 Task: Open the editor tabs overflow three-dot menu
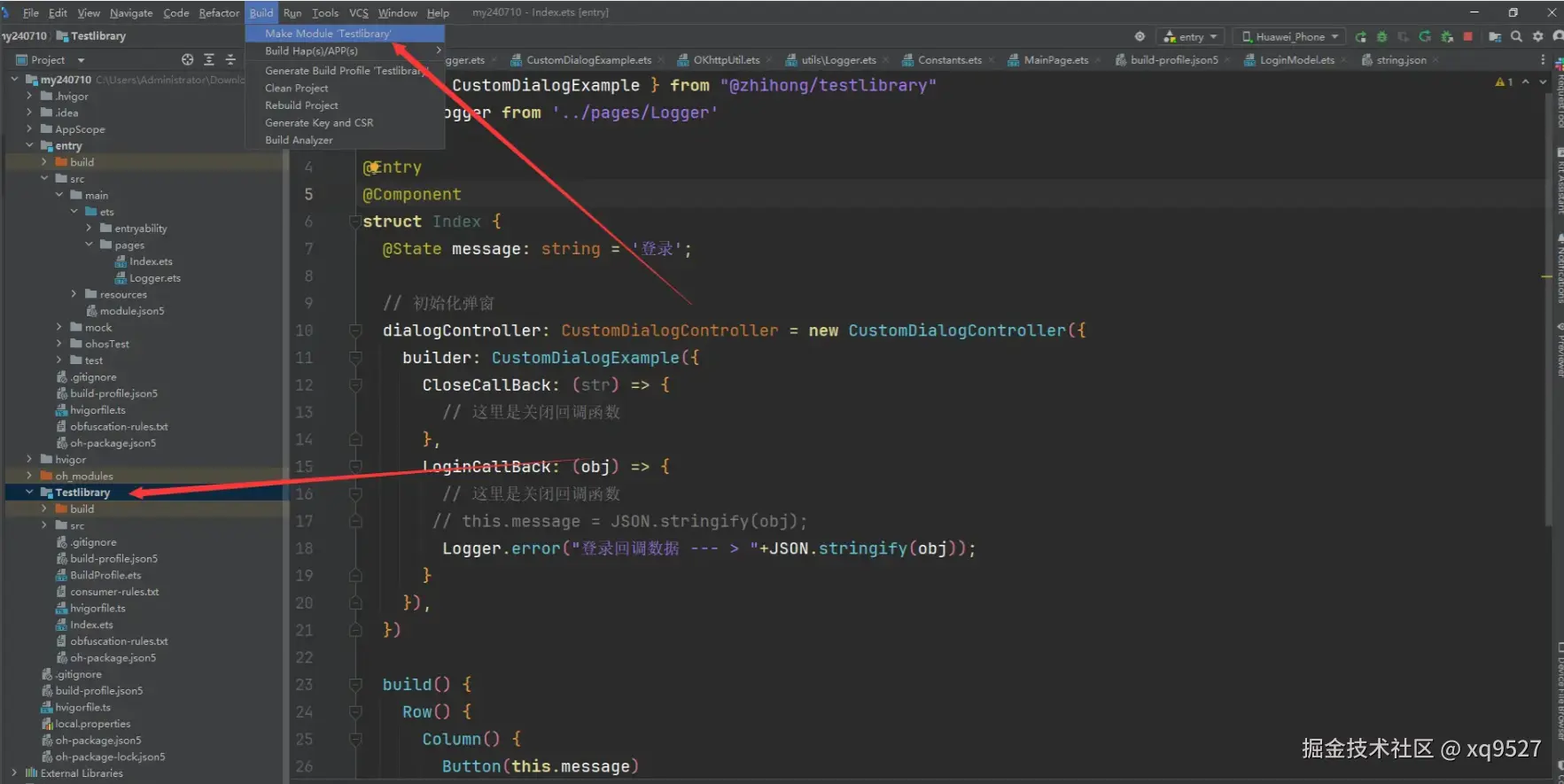[x=1542, y=59]
